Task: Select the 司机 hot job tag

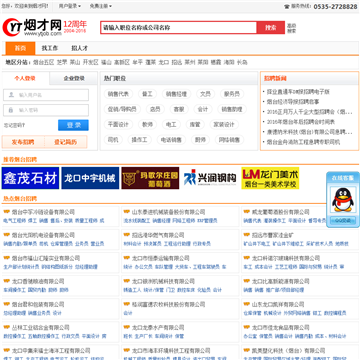Action: [x=113, y=140]
